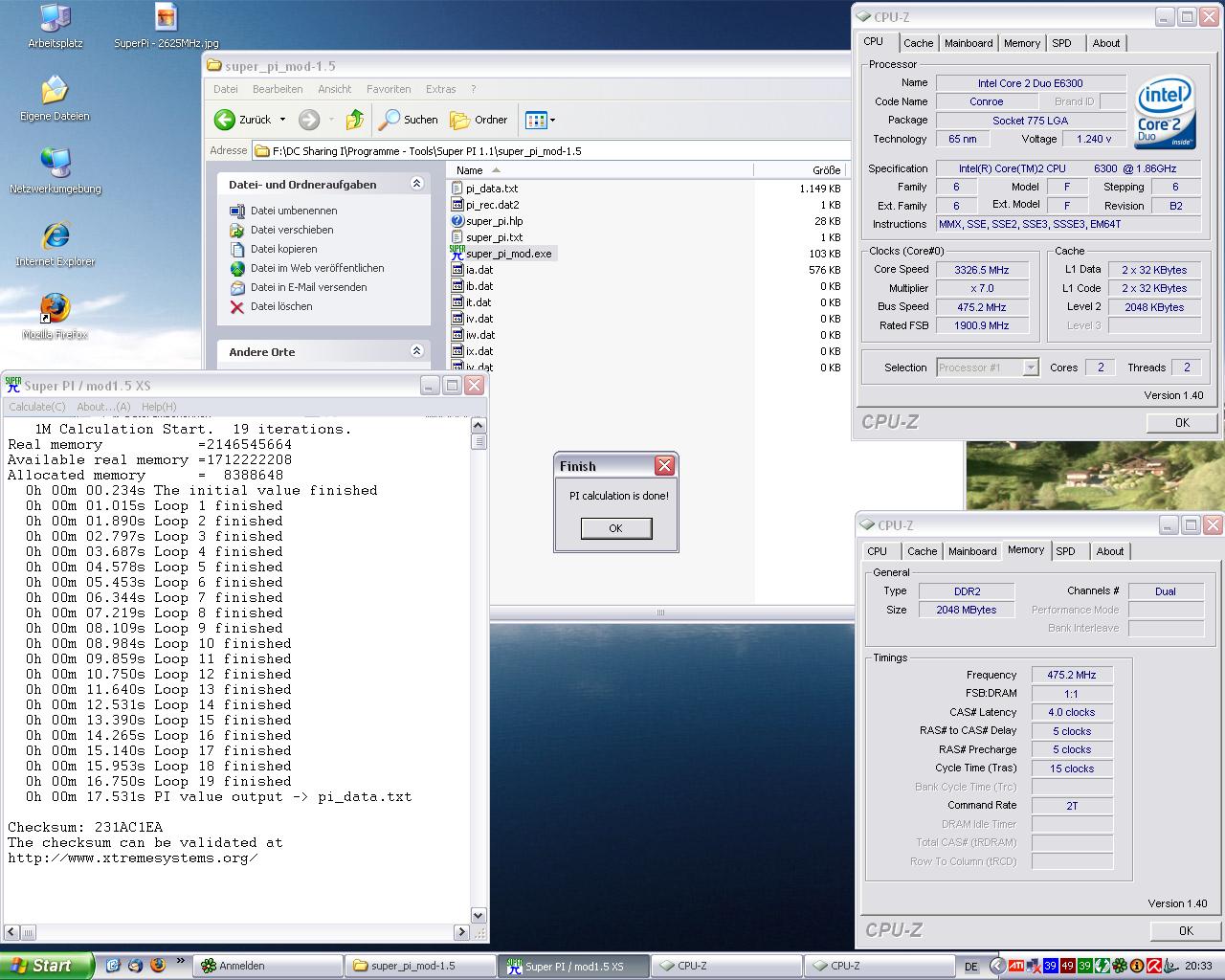
Task: Select it.dat file in list
Action: pos(479,302)
